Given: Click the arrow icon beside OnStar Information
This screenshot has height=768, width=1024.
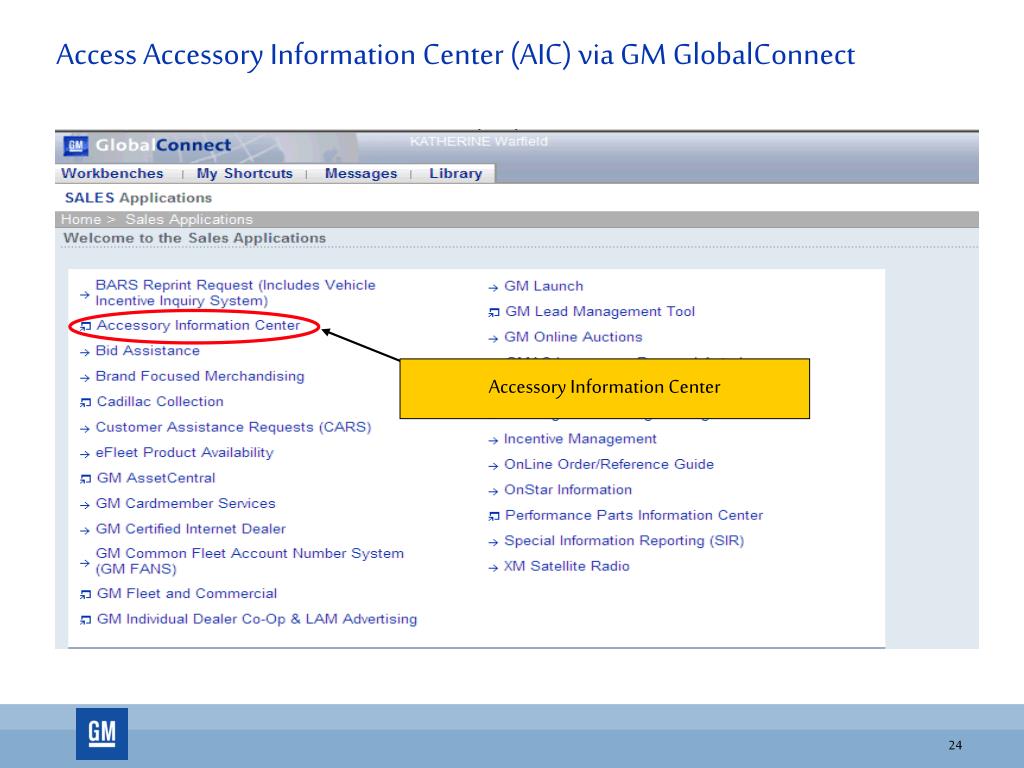Looking at the screenshot, I should pyautogui.click(x=493, y=491).
